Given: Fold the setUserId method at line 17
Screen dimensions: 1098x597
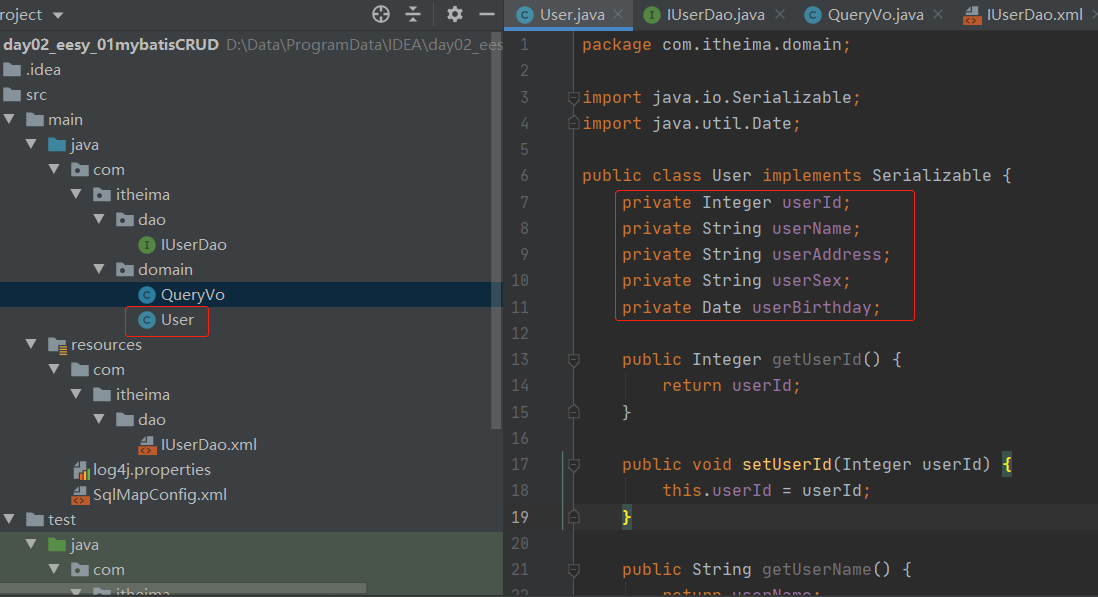Looking at the screenshot, I should [574, 465].
